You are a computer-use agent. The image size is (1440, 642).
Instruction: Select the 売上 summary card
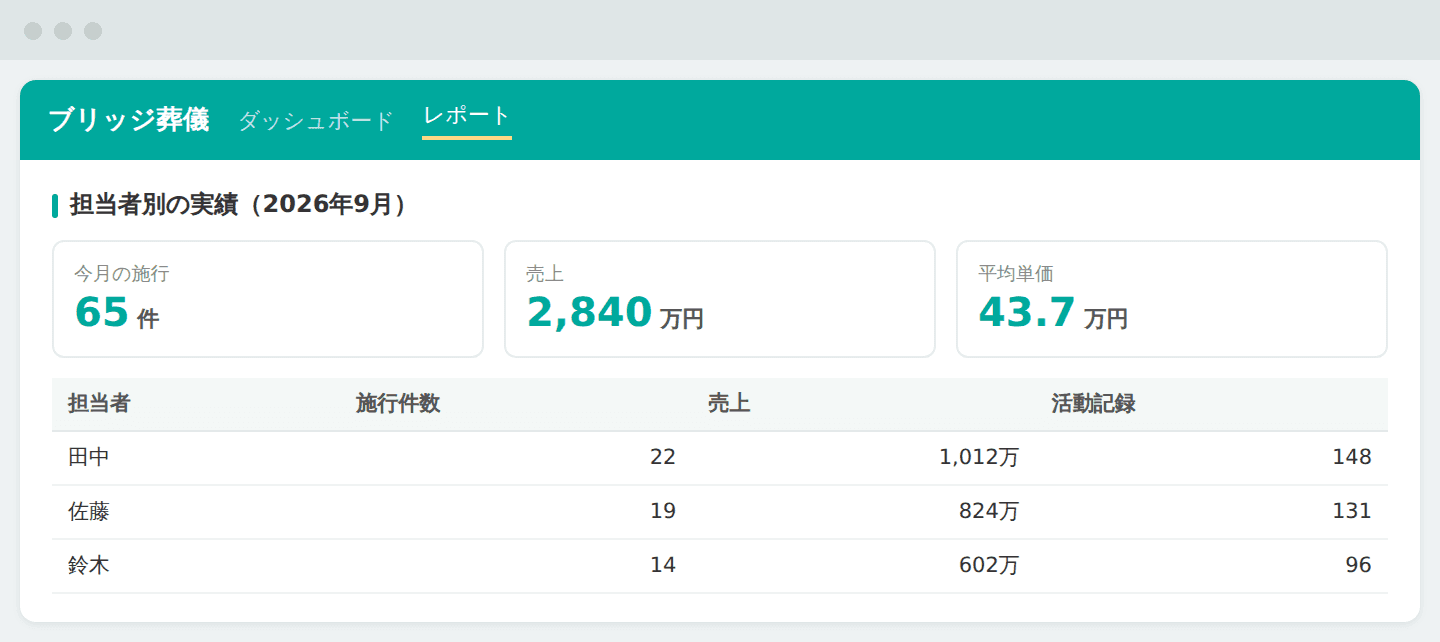coord(720,299)
